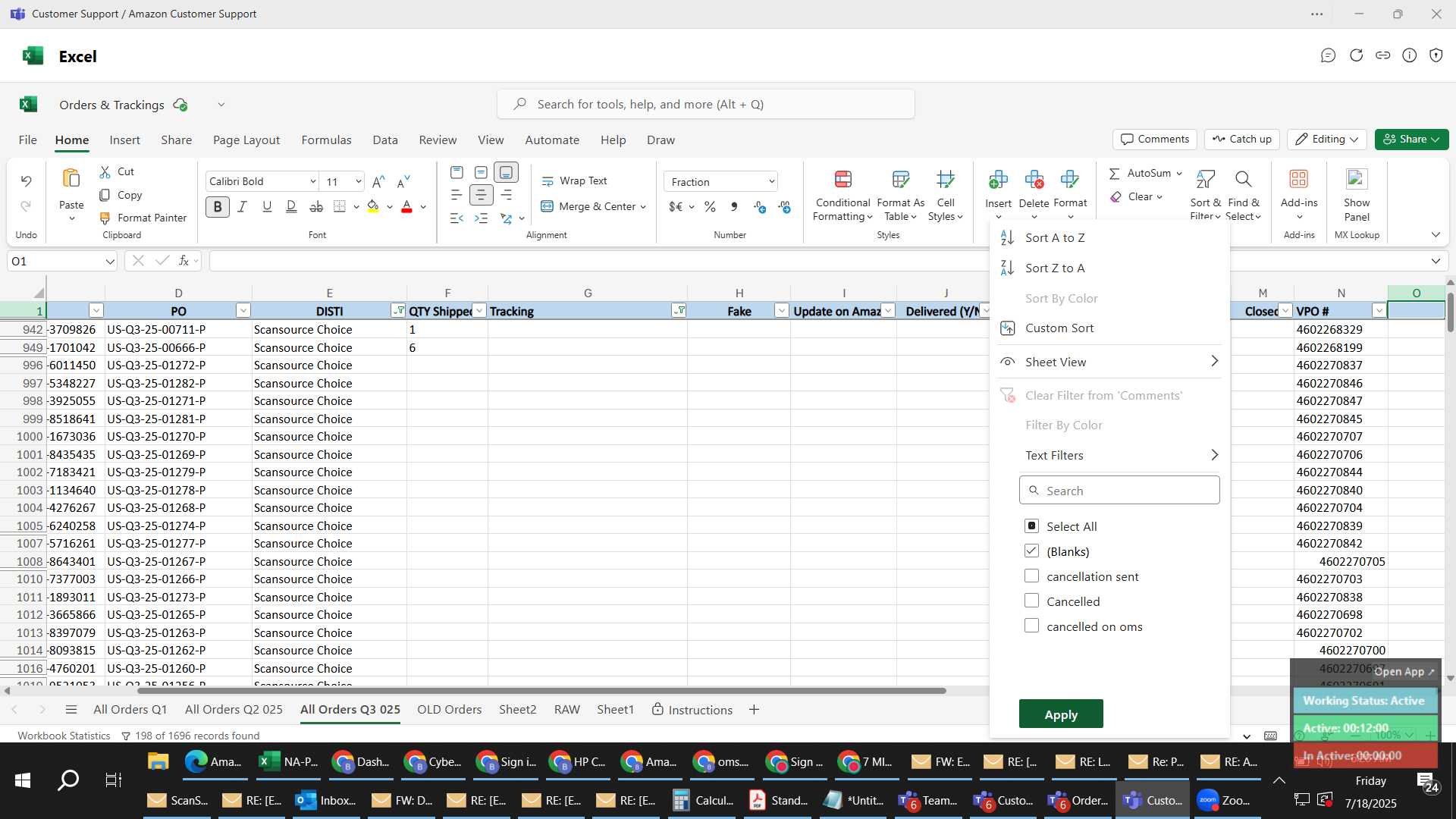Open Conditional Formatting
Viewport: 1456px width, 819px height.
point(843,196)
